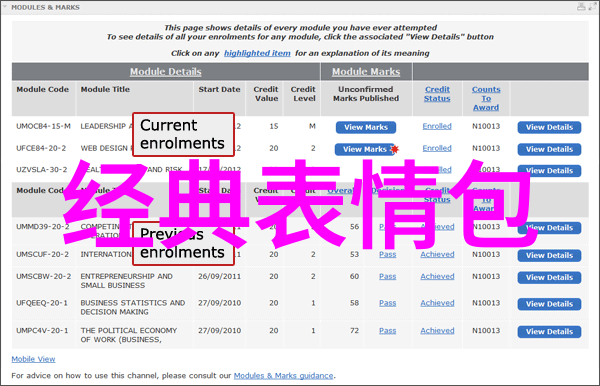600x386 pixels.
Task: Click credit value 15 for UMOCB4-15-M
Action: click(274, 126)
